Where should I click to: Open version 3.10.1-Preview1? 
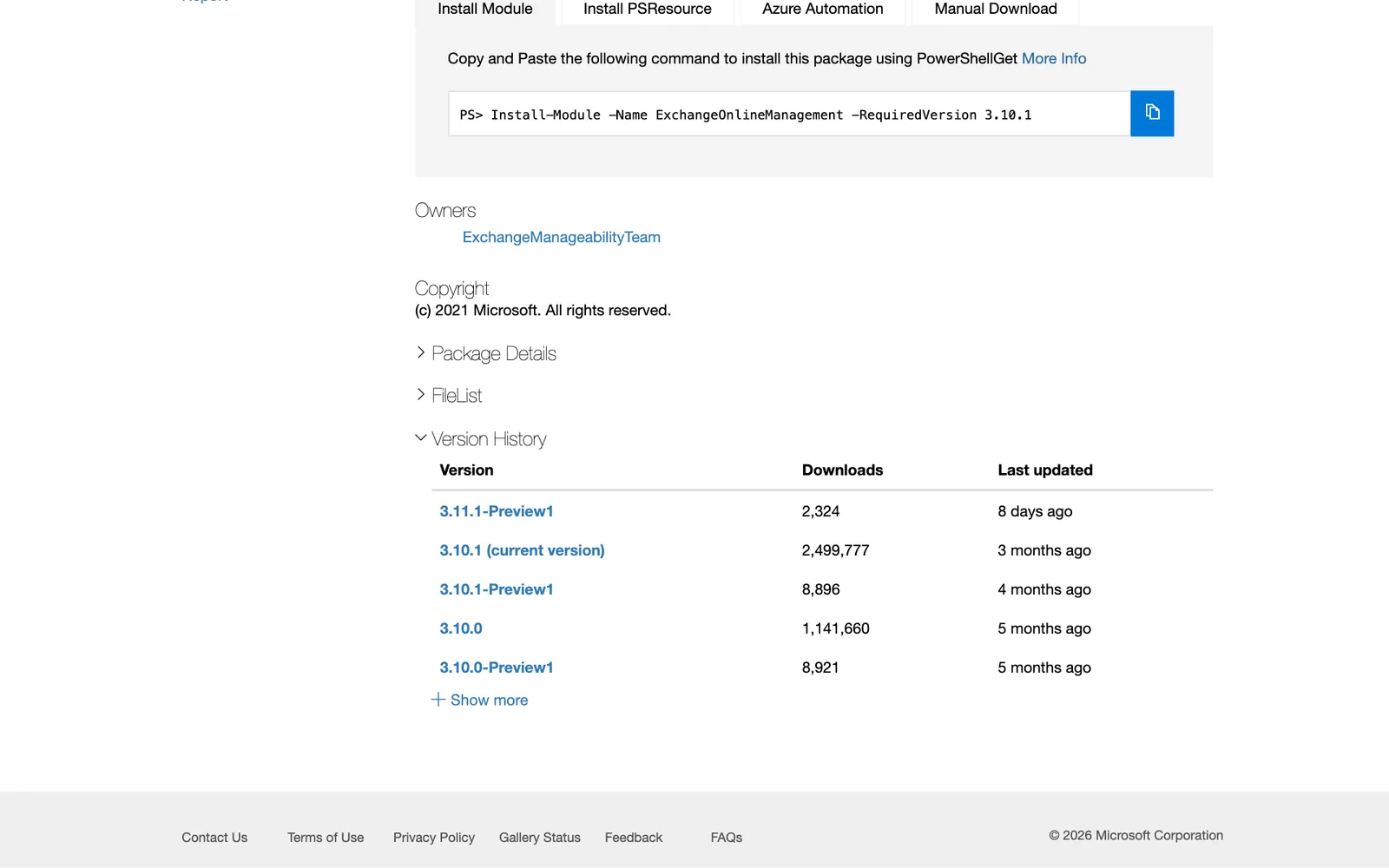click(497, 589)
